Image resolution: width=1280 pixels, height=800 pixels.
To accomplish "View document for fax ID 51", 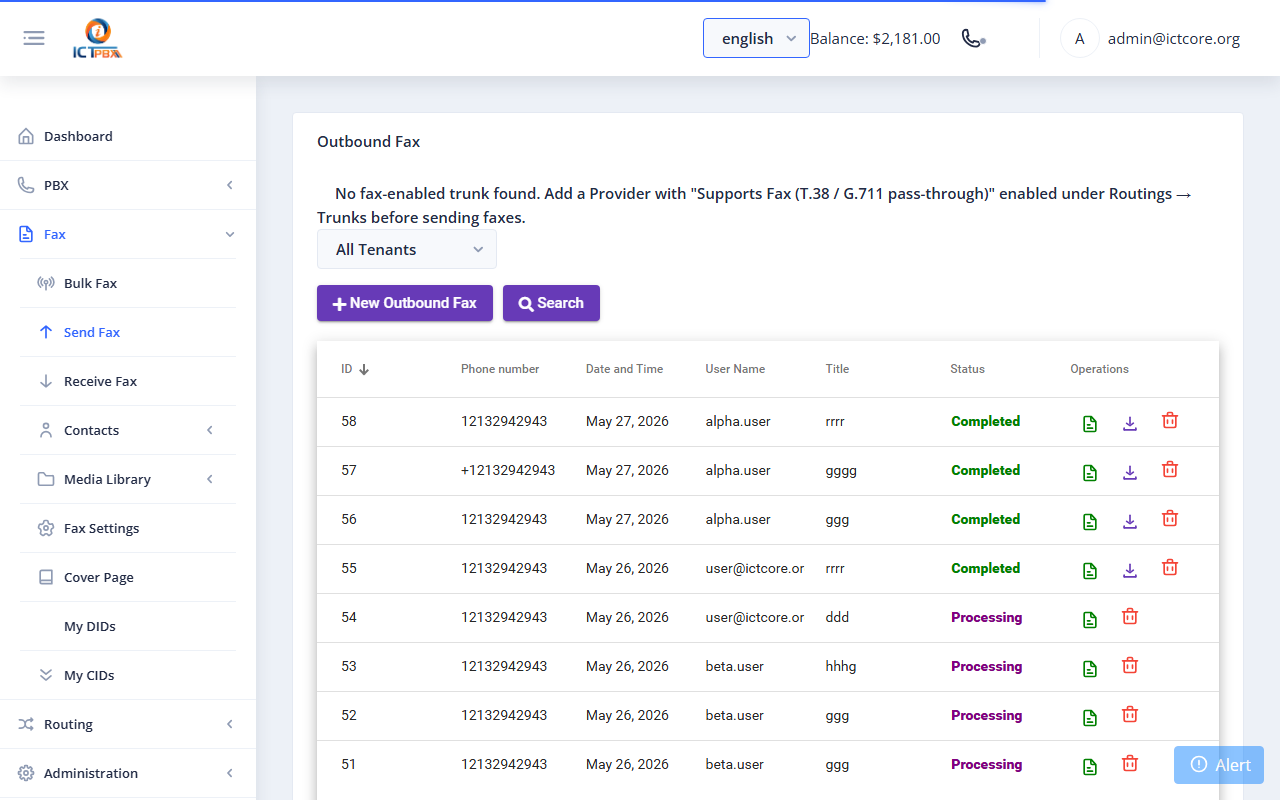I will pyautogui.click(x=1090, y=766).
